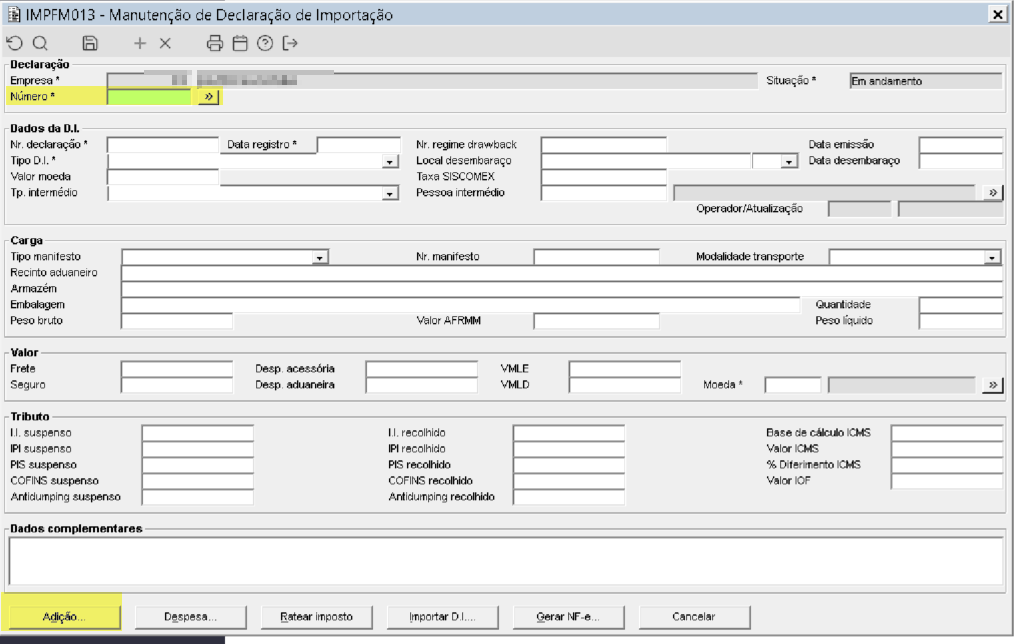1020x644 pixels.
Task: Add a new record with plus icon
Action: pos(140,44)
